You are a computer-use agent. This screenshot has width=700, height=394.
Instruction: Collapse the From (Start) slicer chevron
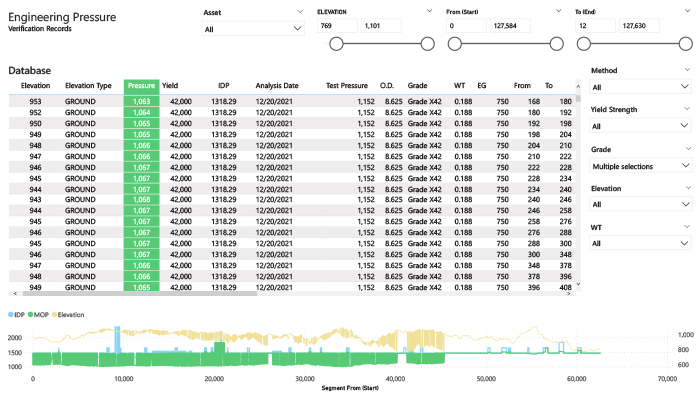558,11
